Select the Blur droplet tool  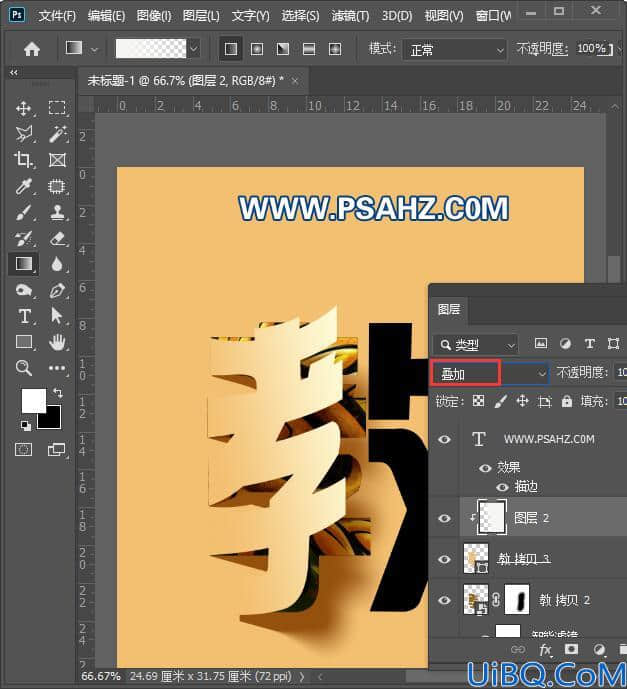coord(57,265)
